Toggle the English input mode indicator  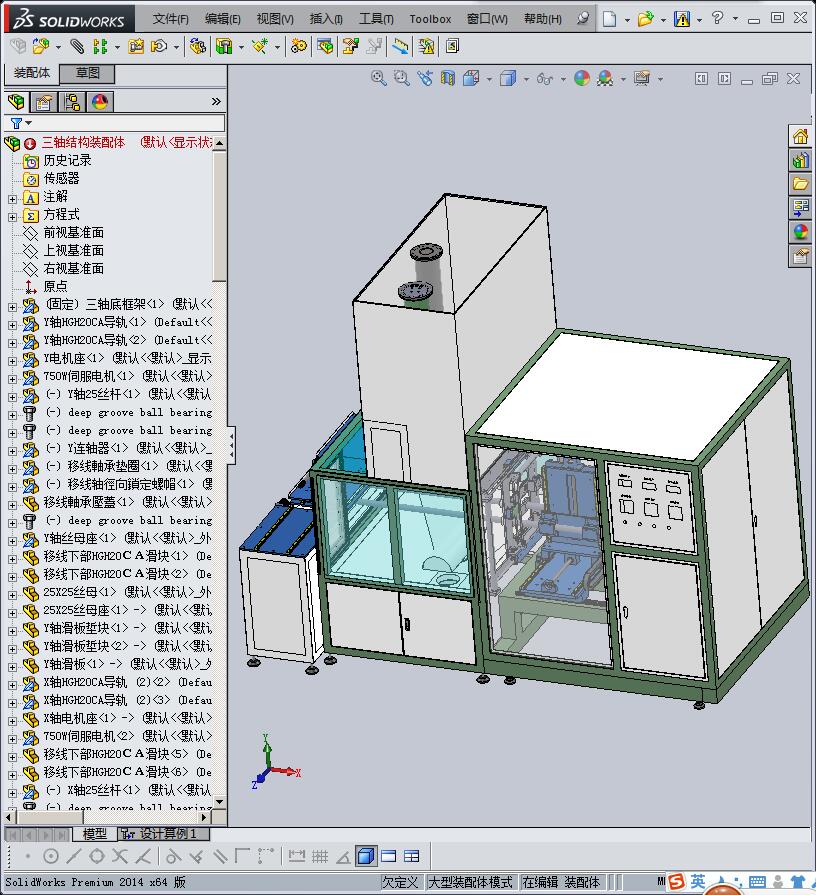(697, 882)
